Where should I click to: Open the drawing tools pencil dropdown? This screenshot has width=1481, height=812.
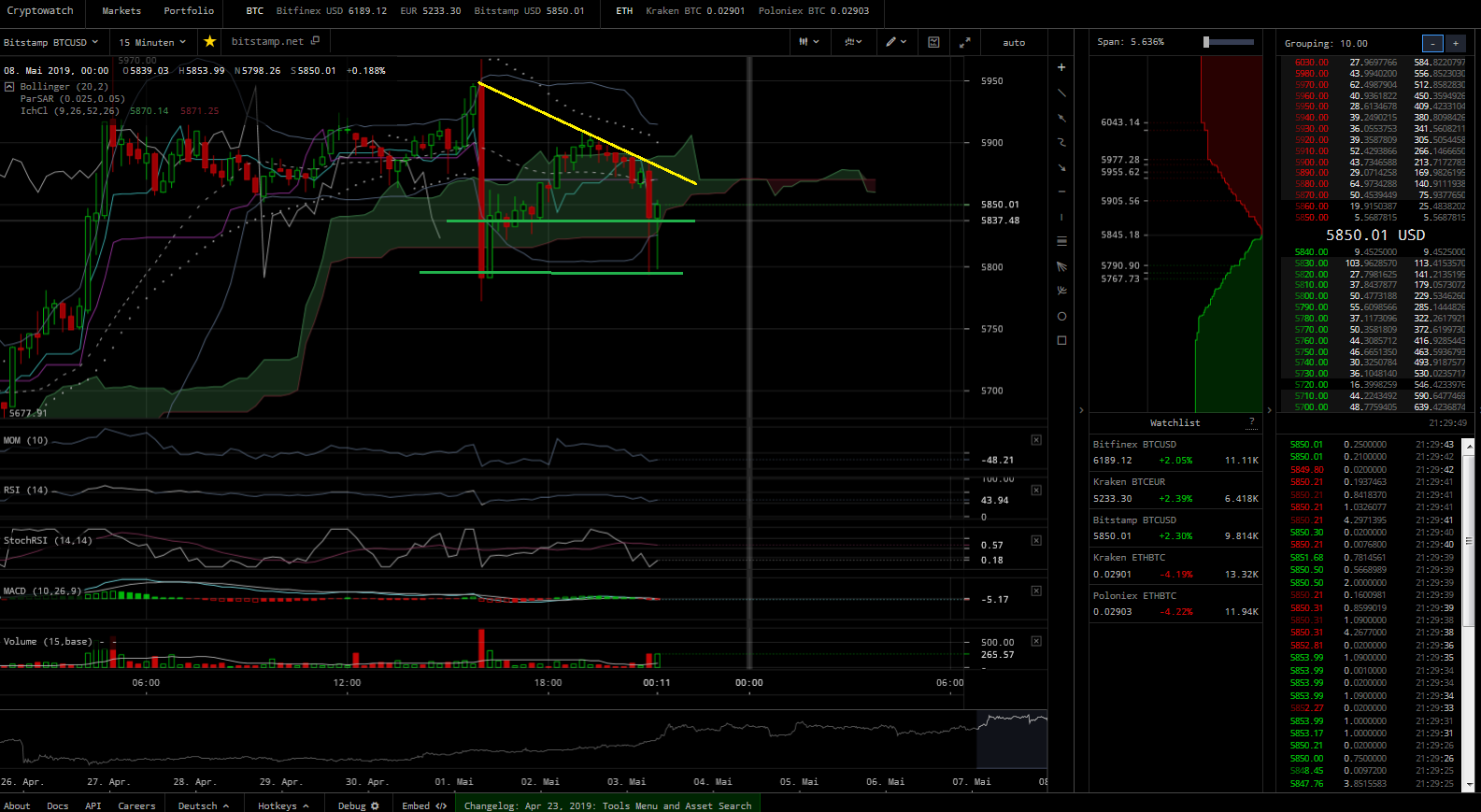[897, 42]
